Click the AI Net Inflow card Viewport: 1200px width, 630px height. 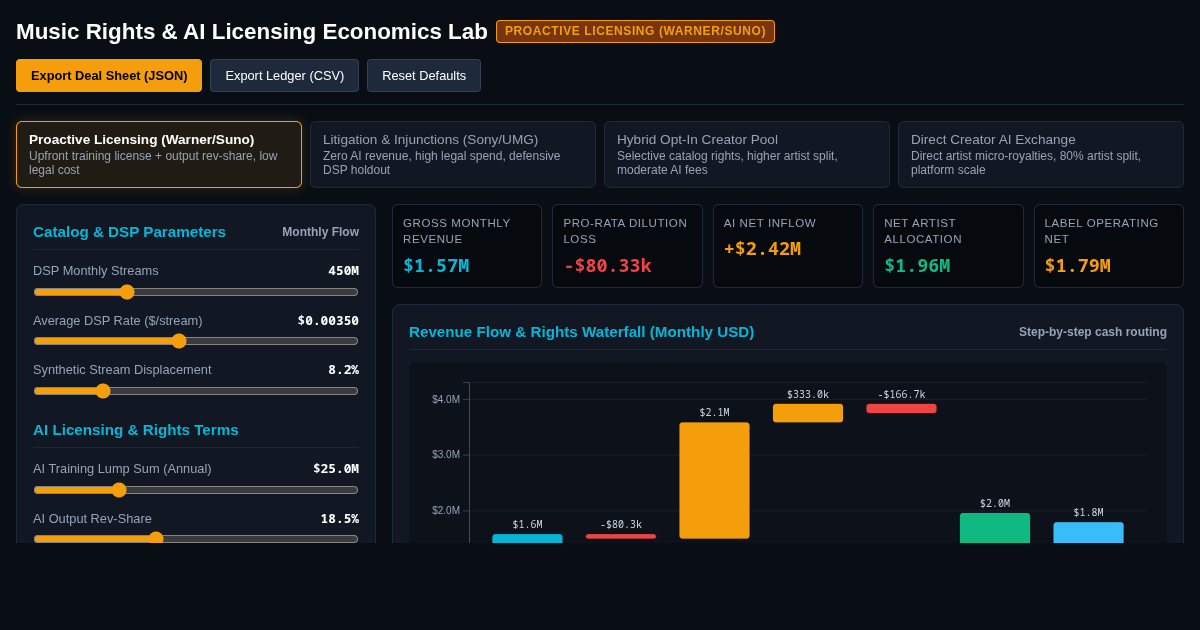(788, 246)
